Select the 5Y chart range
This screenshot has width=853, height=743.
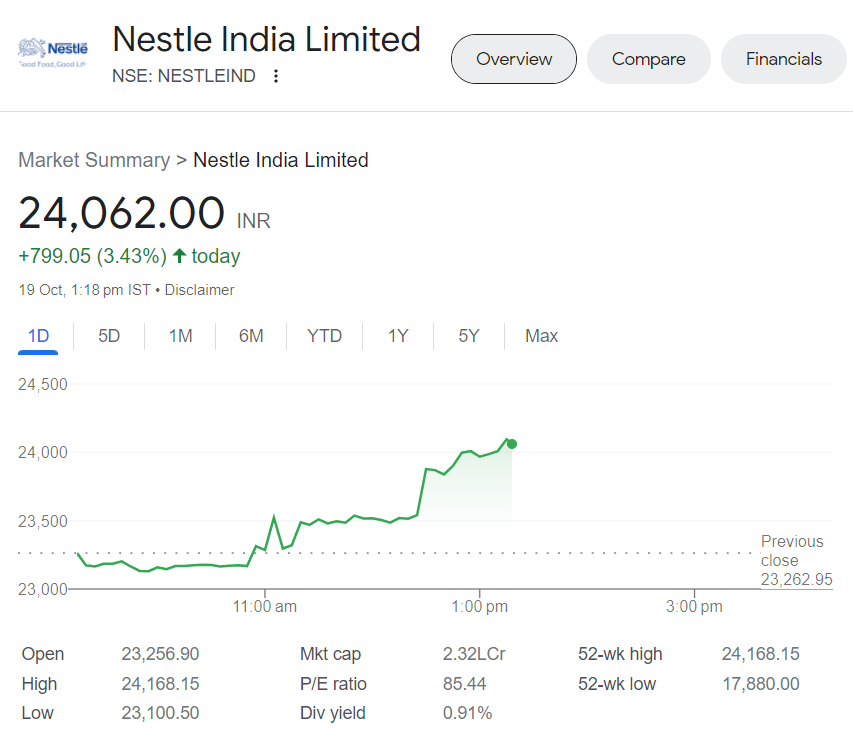[469, 336]
